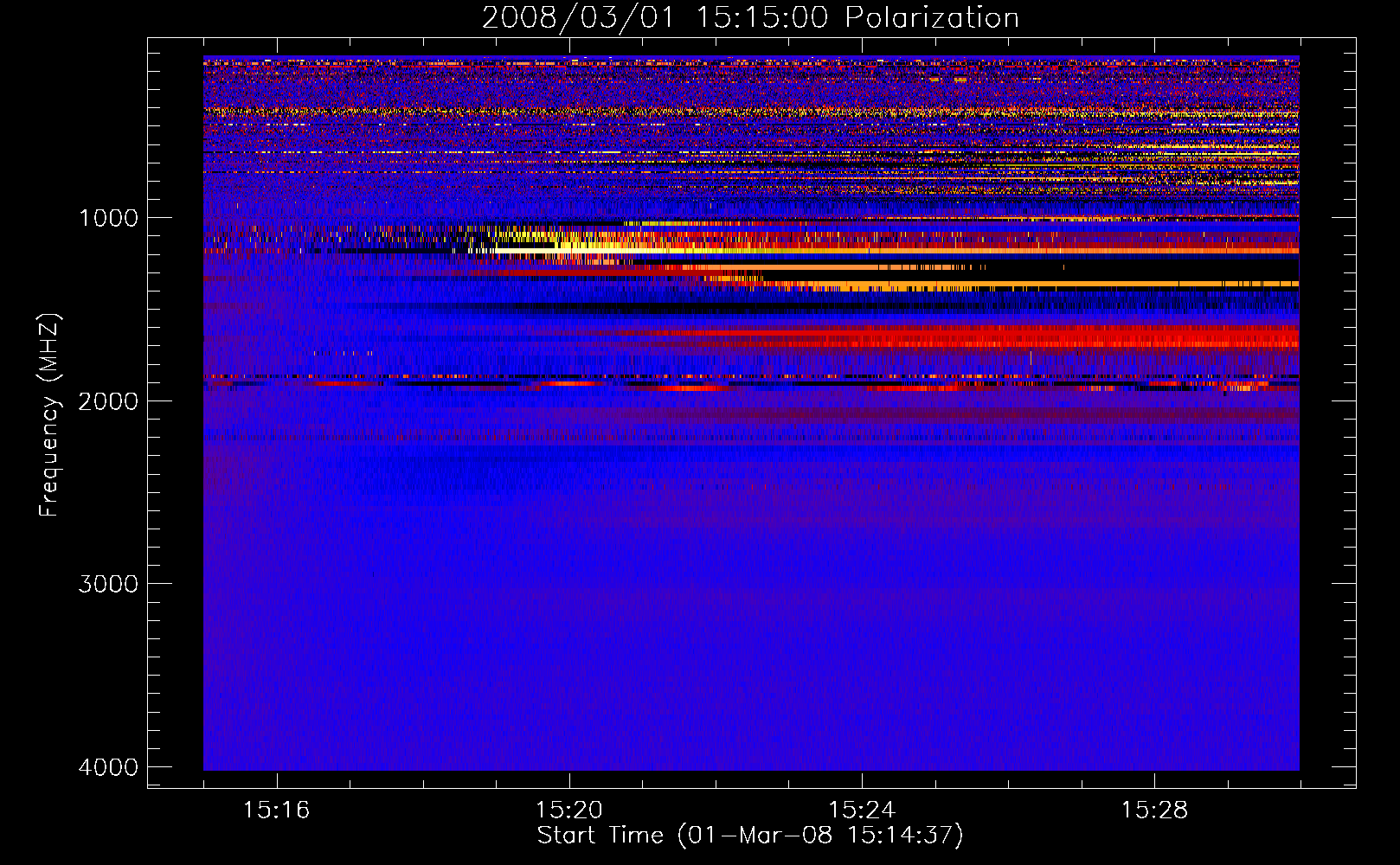Click the 15:20 time tick label

click(568, 811)
